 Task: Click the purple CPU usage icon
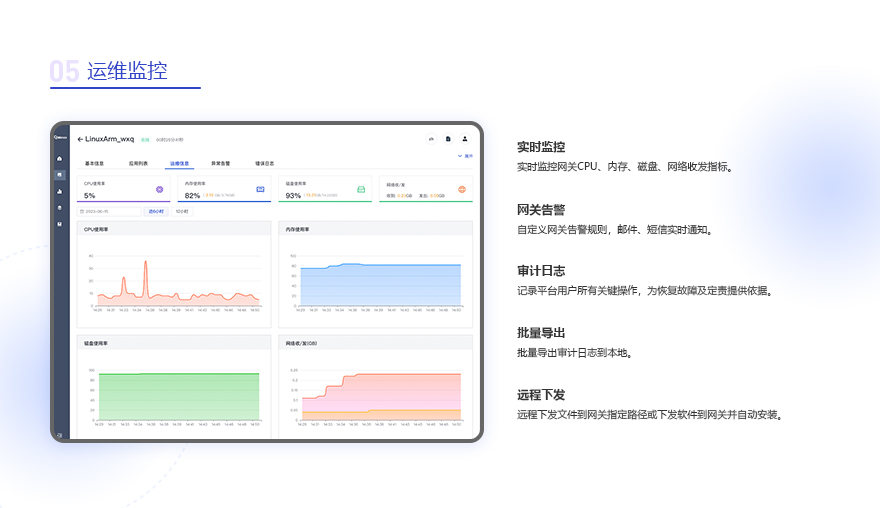(159, 190)
